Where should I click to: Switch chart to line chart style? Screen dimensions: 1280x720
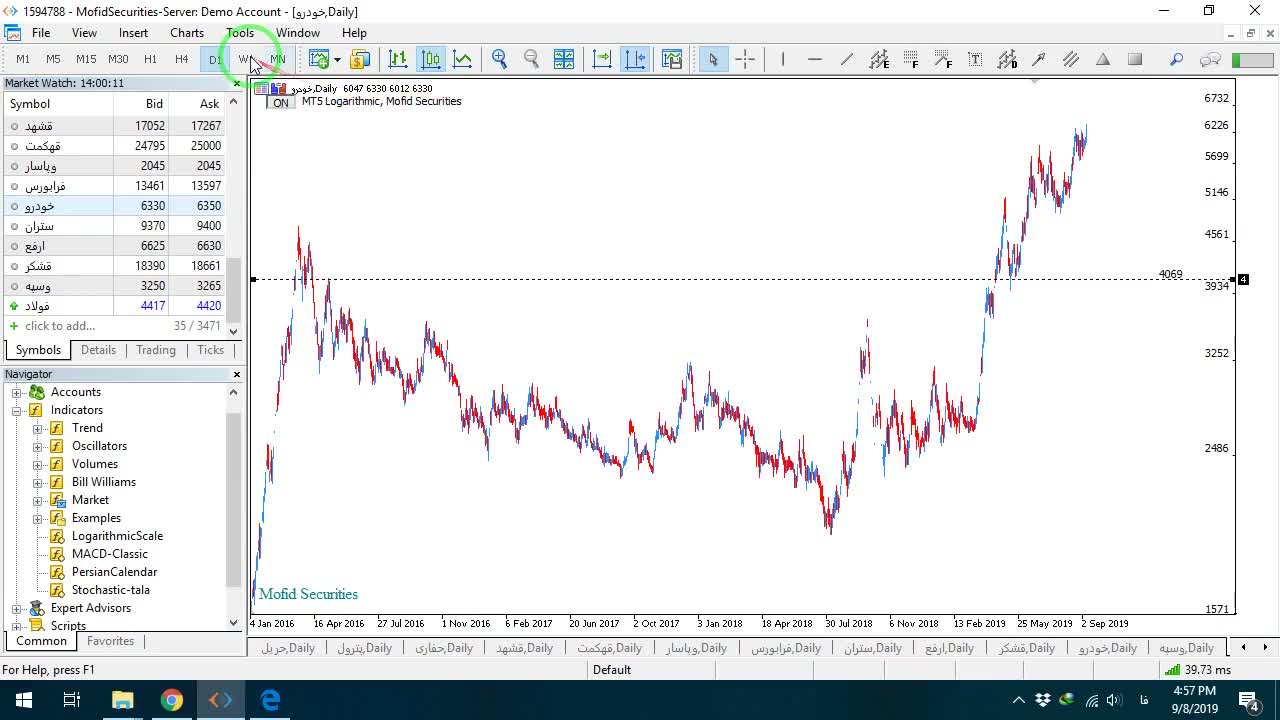[463, 59]
